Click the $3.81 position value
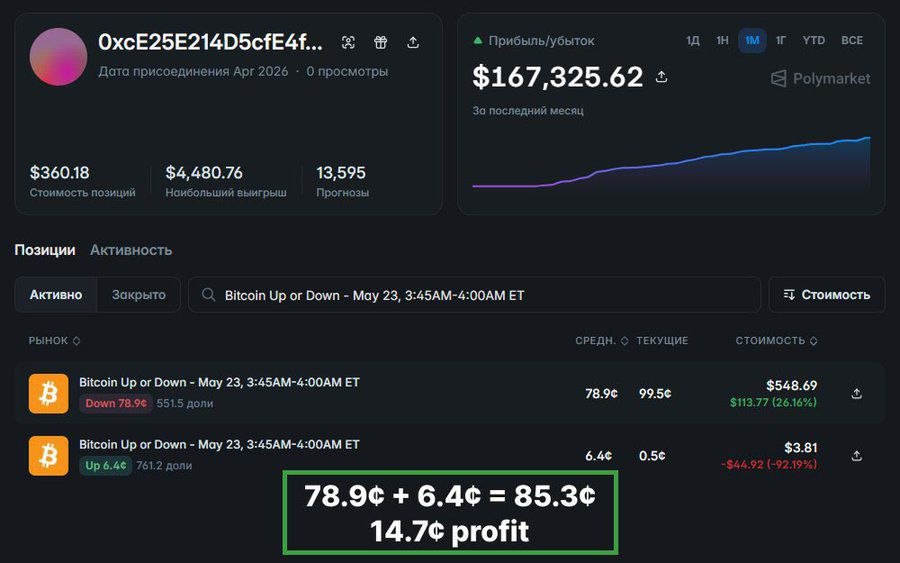 (801, 448)
